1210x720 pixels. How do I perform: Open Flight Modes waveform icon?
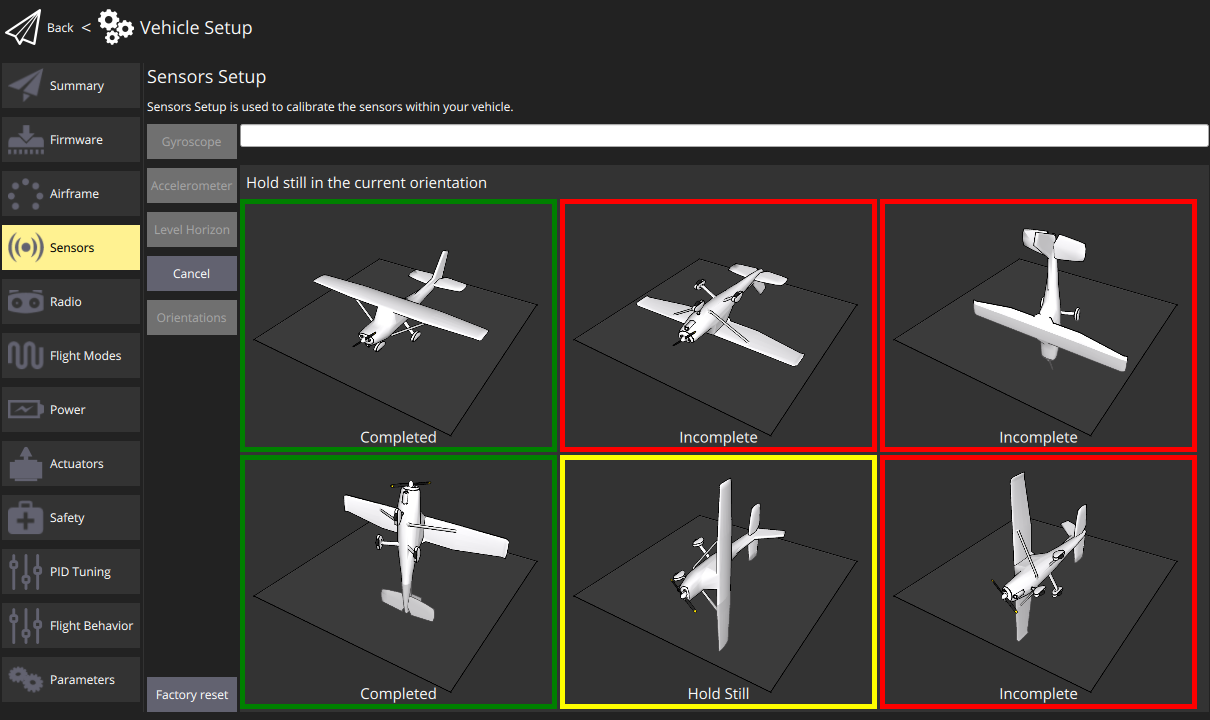tap(25, 356)
